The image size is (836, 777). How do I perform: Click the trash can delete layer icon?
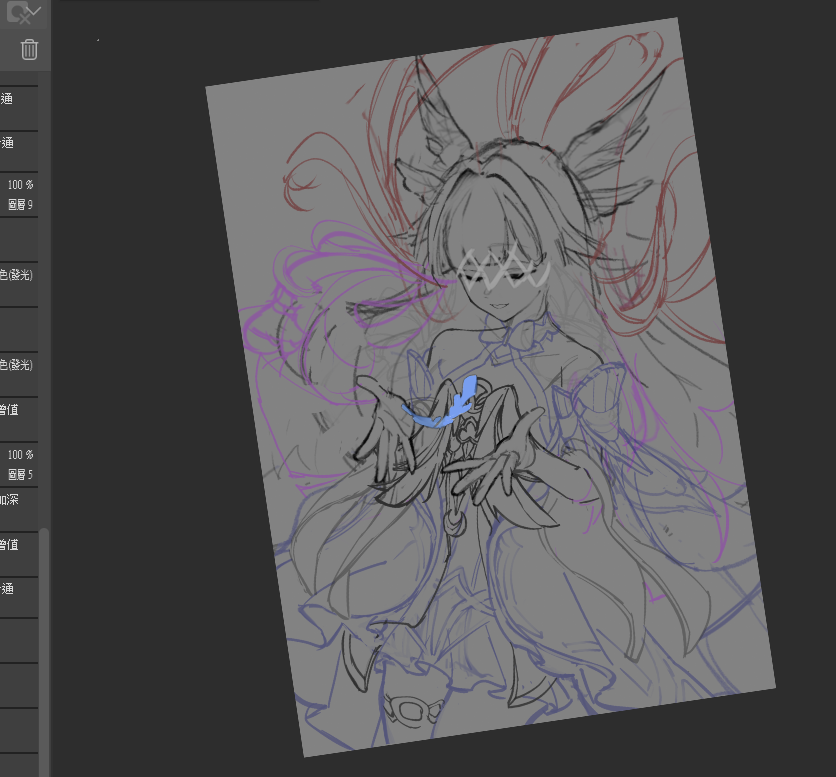click(29, 50)
